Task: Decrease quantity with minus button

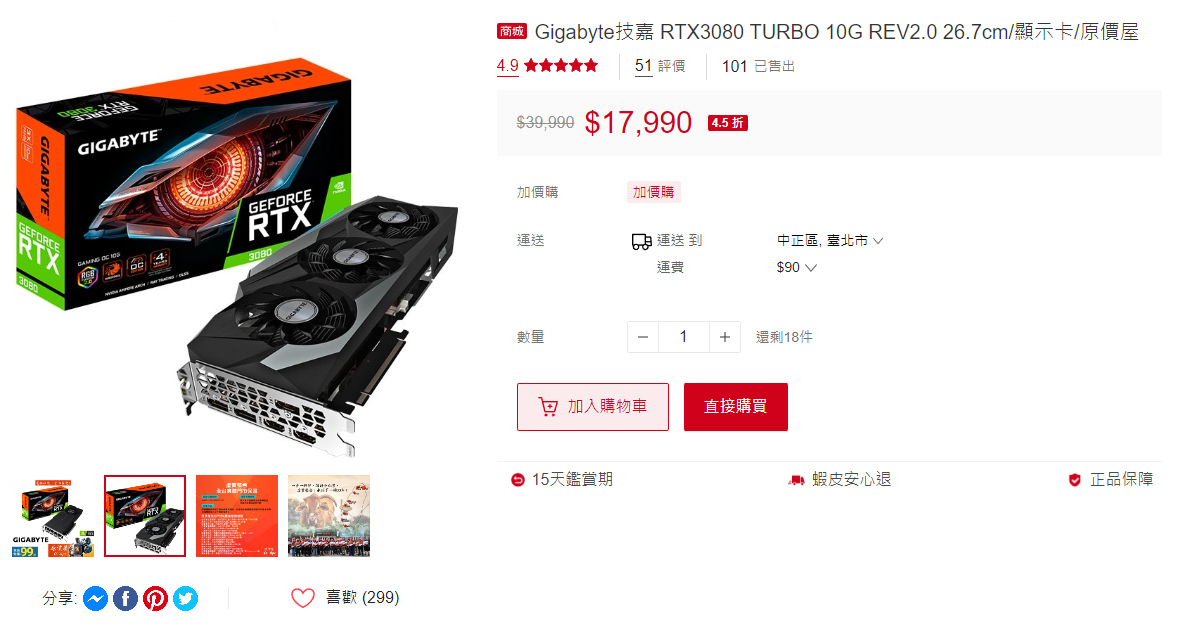Action: click(x=643, y=337)
